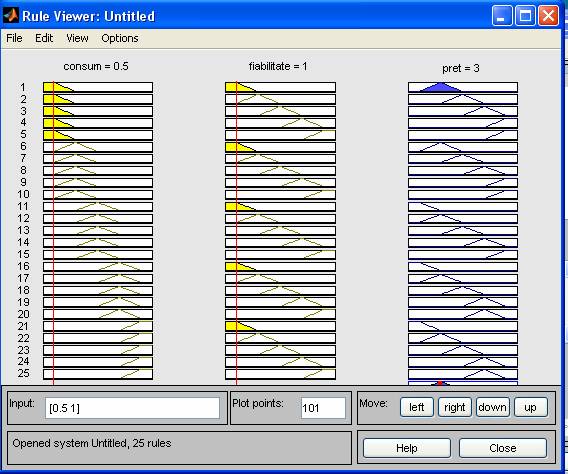Image resolution: width=568 pixels, height=474 pixels.
Task: Select rule number 1 label
Action: click(23, 87)
